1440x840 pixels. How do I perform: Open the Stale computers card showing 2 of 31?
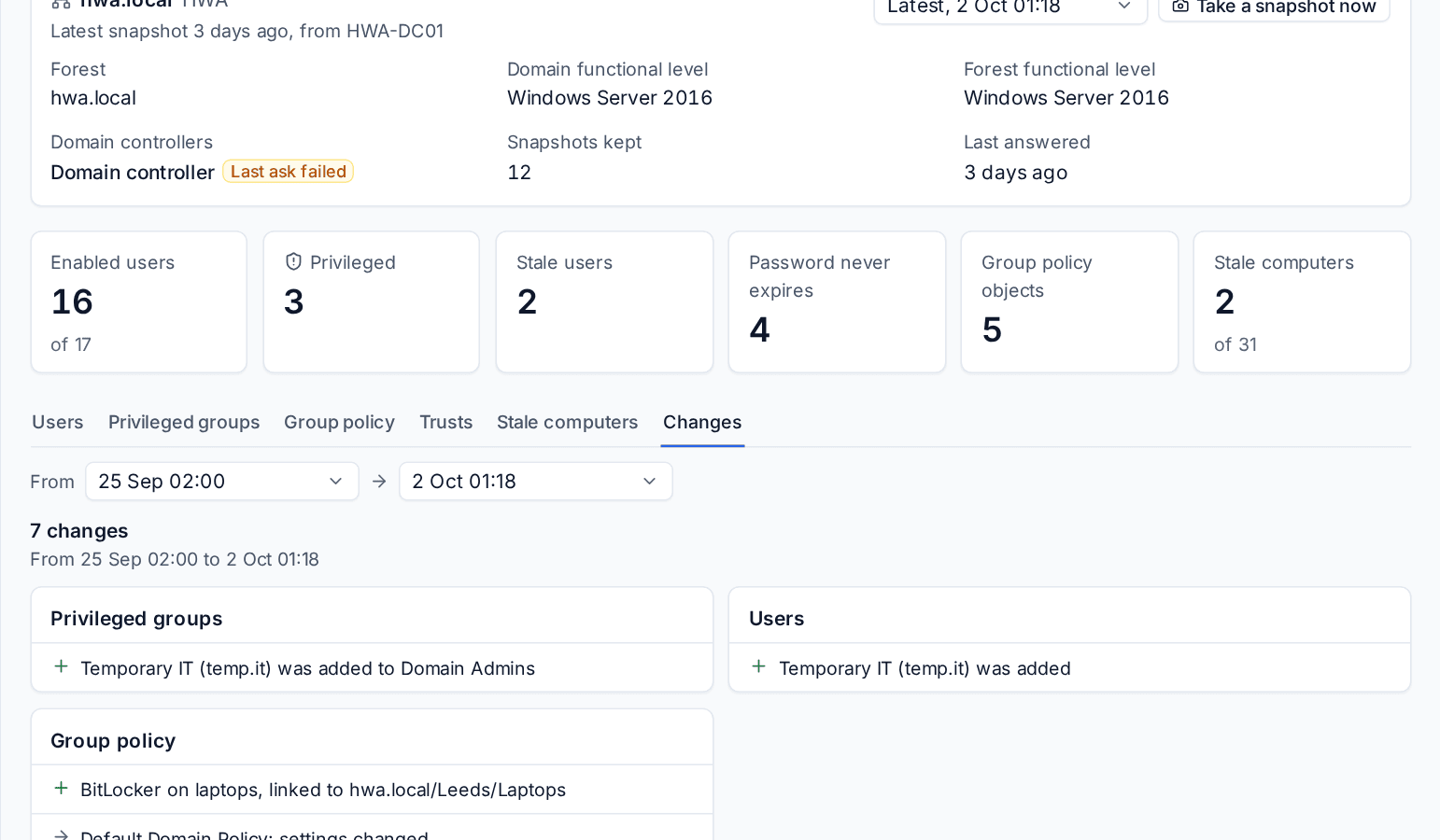[1302, 302]
